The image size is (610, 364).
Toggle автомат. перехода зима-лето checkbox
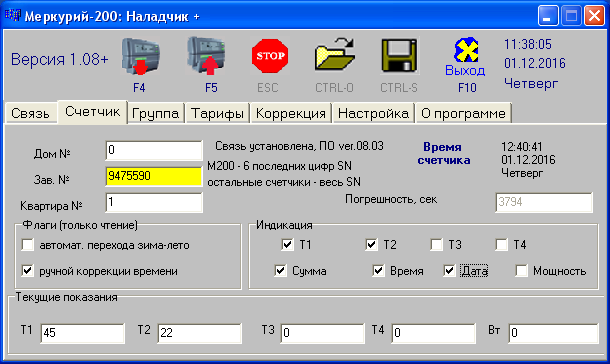pos(28,245)
